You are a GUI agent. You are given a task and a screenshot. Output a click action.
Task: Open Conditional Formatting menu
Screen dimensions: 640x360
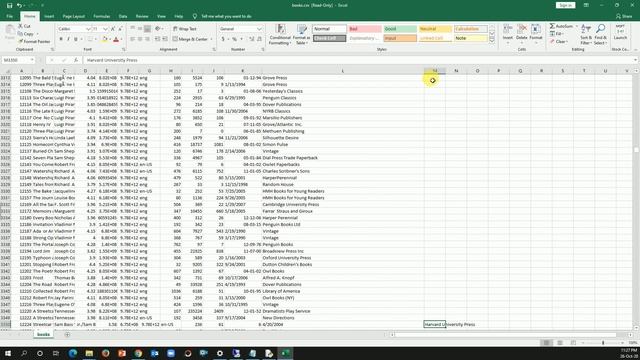click(280, 35)
